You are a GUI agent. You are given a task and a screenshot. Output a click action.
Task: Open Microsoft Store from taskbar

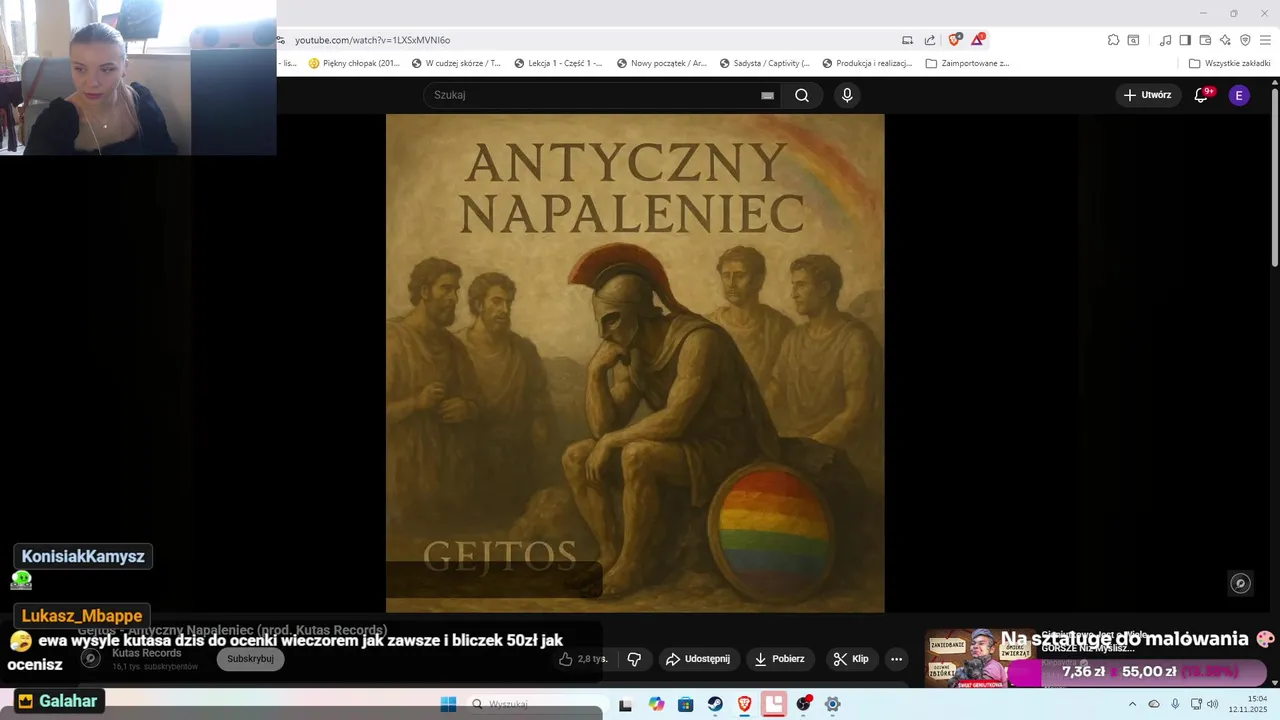tap(685, 704)
